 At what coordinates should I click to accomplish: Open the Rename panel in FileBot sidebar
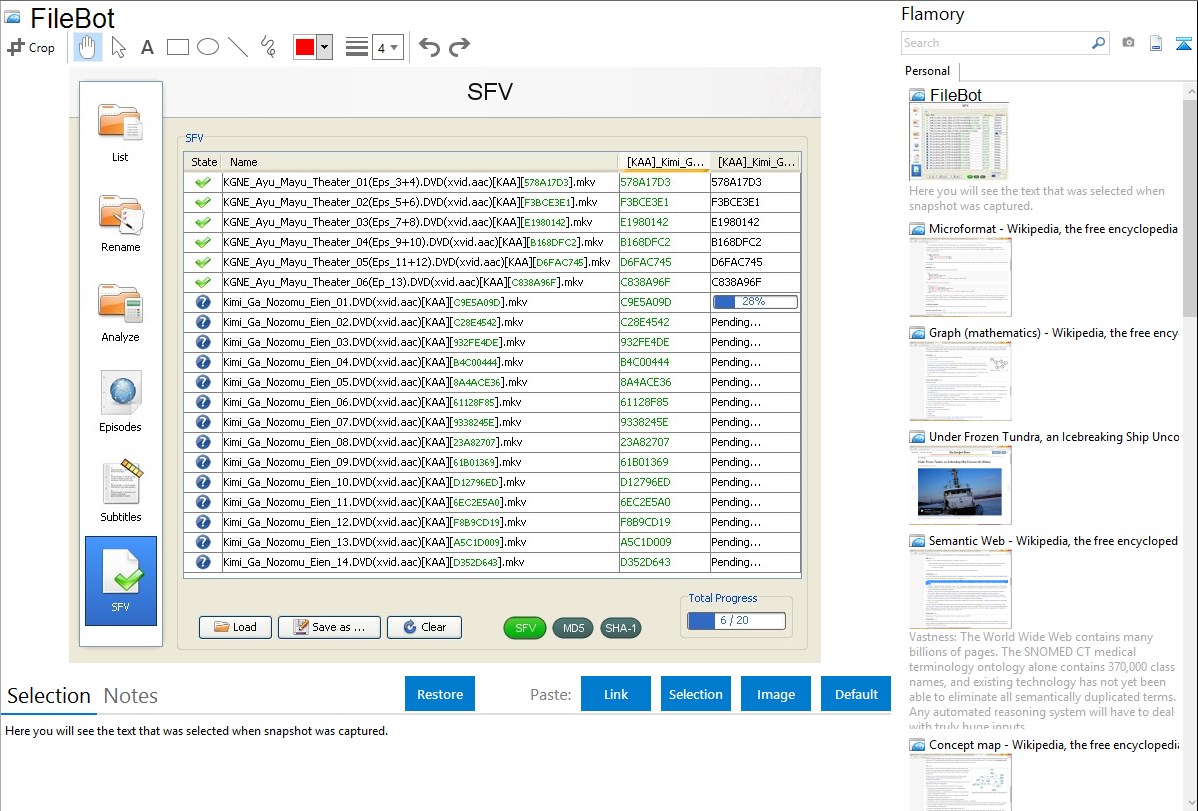(120, 222)
